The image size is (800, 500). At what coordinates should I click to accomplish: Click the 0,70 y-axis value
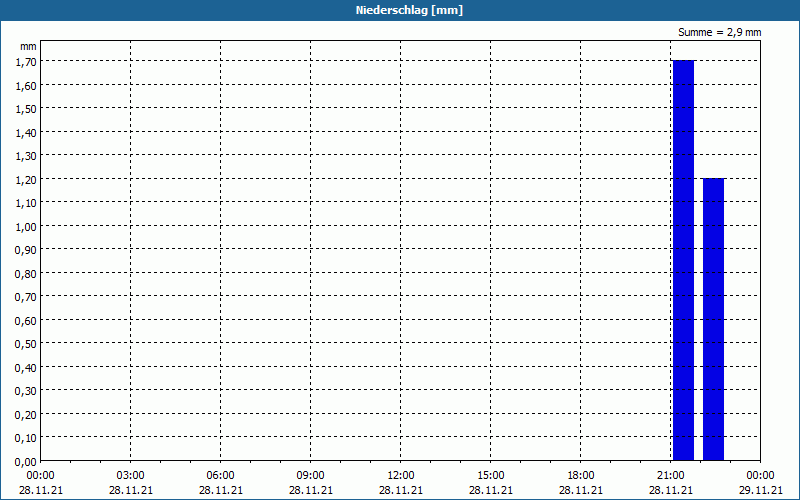(x=26, y=297)
